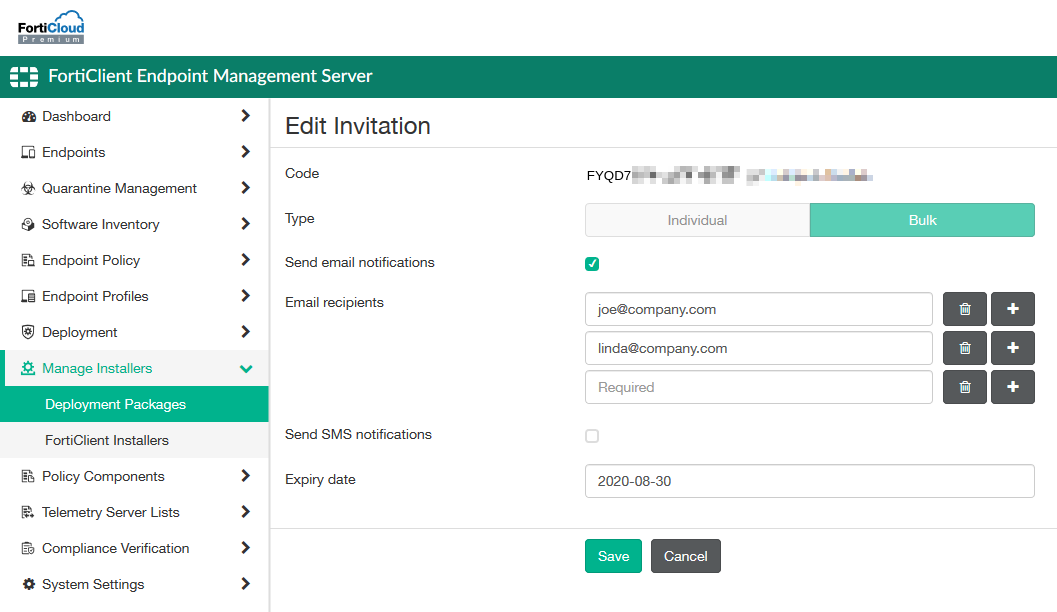The width and height of the screenshot is (1057, 612).
Task: Open Quarantine Management via its sidebar icon
Action: point(29,188)
